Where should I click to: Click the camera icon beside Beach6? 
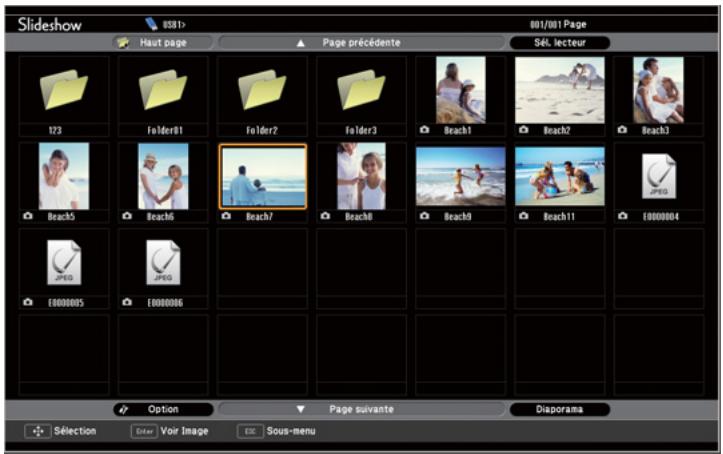pyautogui.click(x=127, y=216)
